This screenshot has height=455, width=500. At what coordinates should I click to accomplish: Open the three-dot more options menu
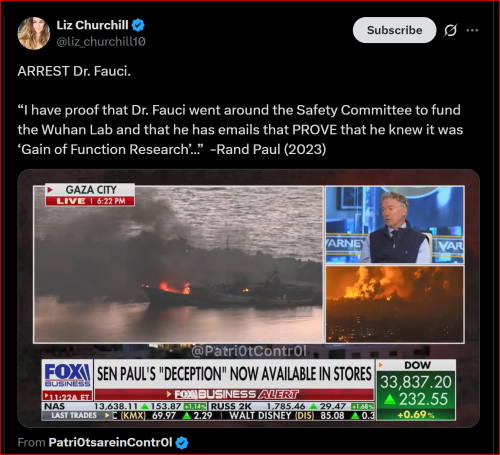(472, 30)
